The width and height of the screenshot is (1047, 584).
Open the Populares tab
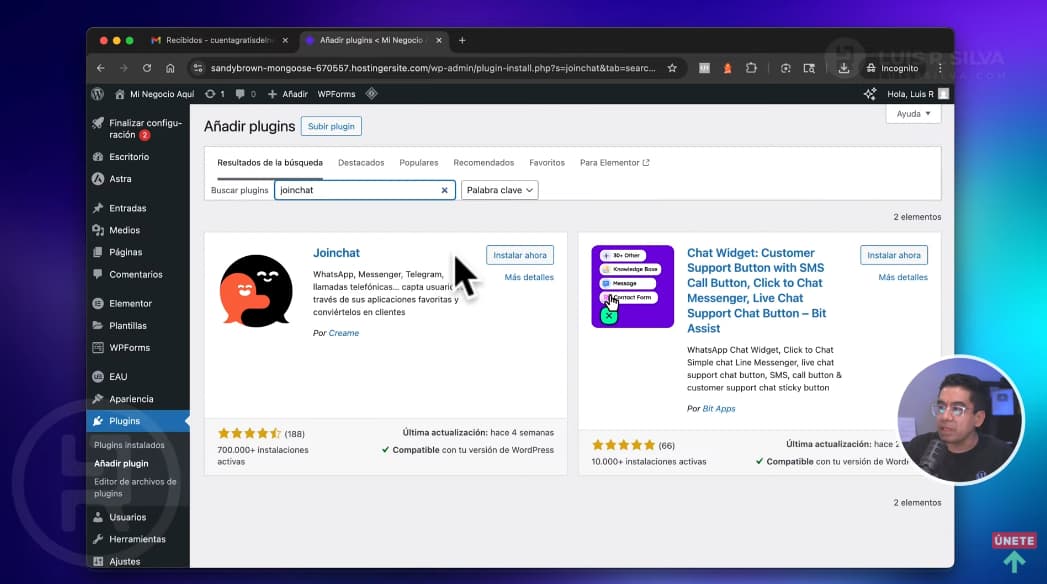[419, 163]
